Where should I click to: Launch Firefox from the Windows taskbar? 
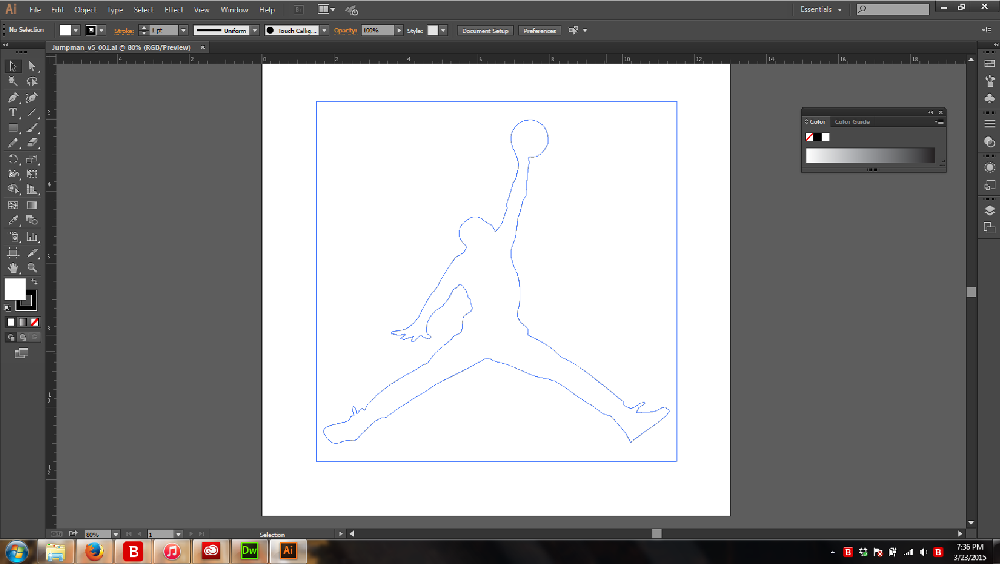coord(94,551)
